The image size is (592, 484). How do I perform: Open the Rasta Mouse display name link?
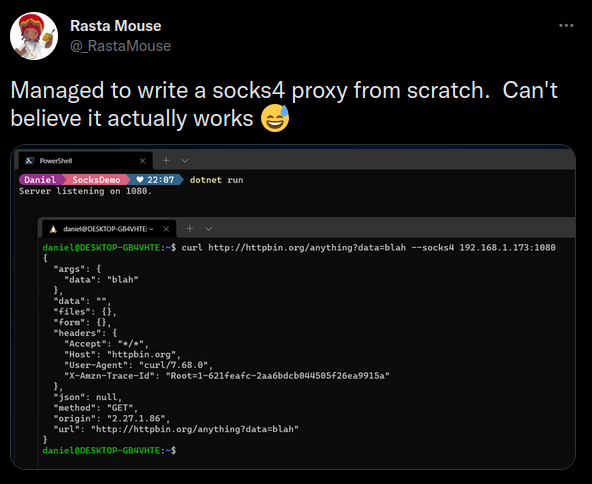tap(116, 26)
